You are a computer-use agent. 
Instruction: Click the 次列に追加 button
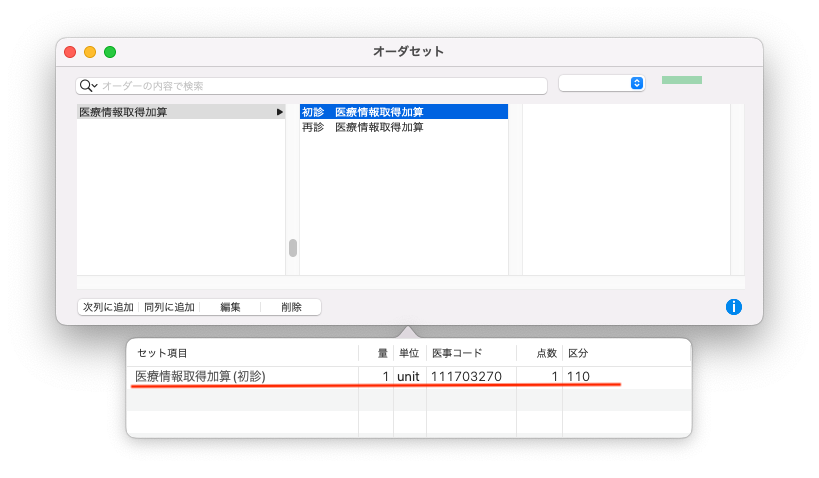coord(108,307)
